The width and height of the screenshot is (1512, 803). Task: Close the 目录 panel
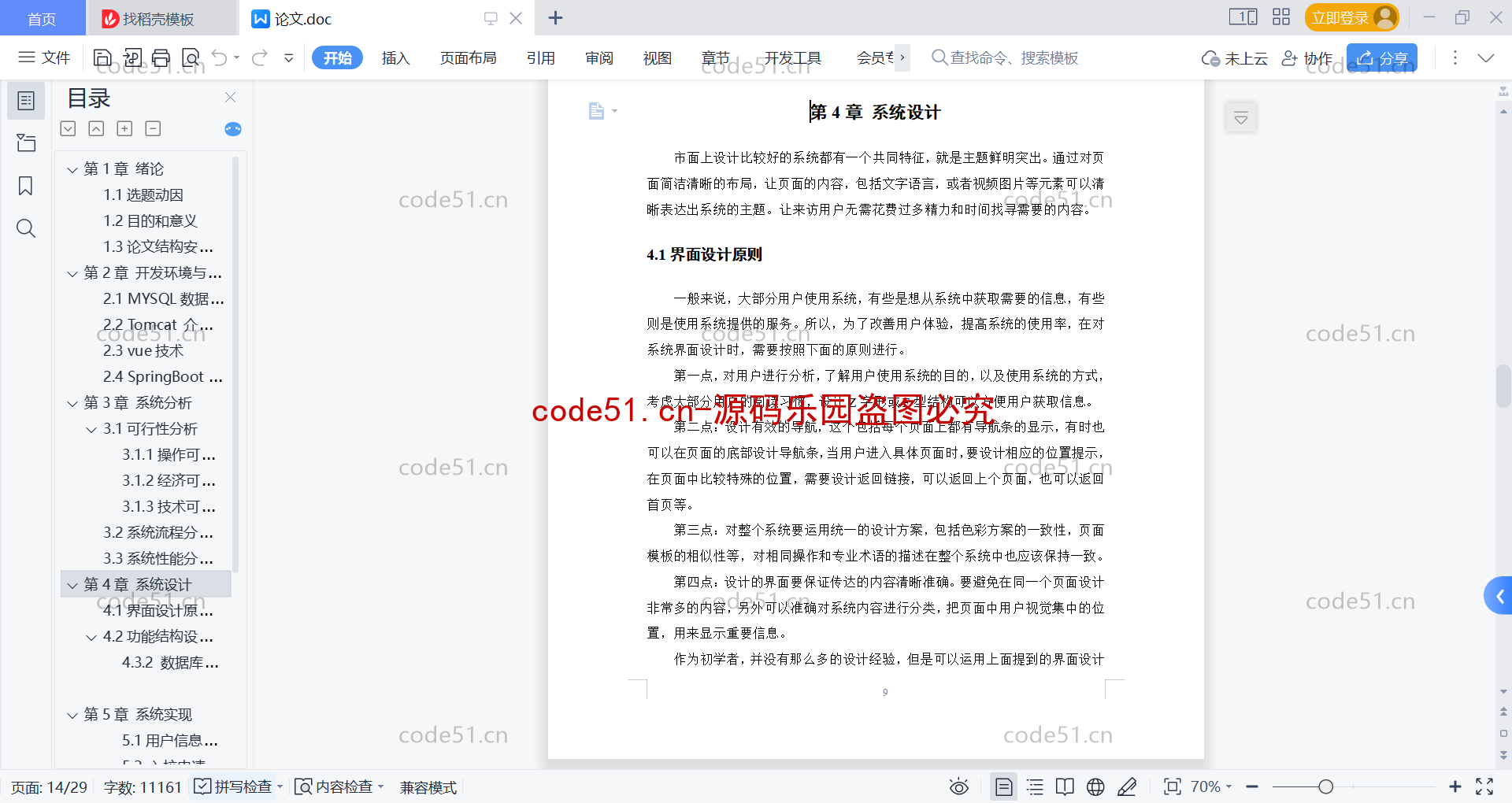pyautogui.click(x=230, y=98)
